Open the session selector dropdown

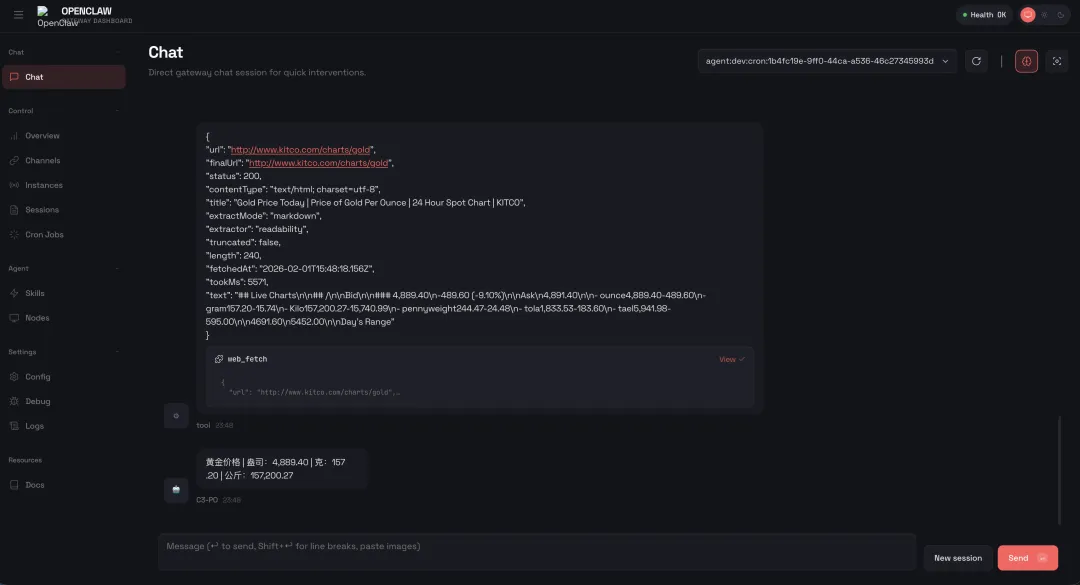tap(827, 61)
